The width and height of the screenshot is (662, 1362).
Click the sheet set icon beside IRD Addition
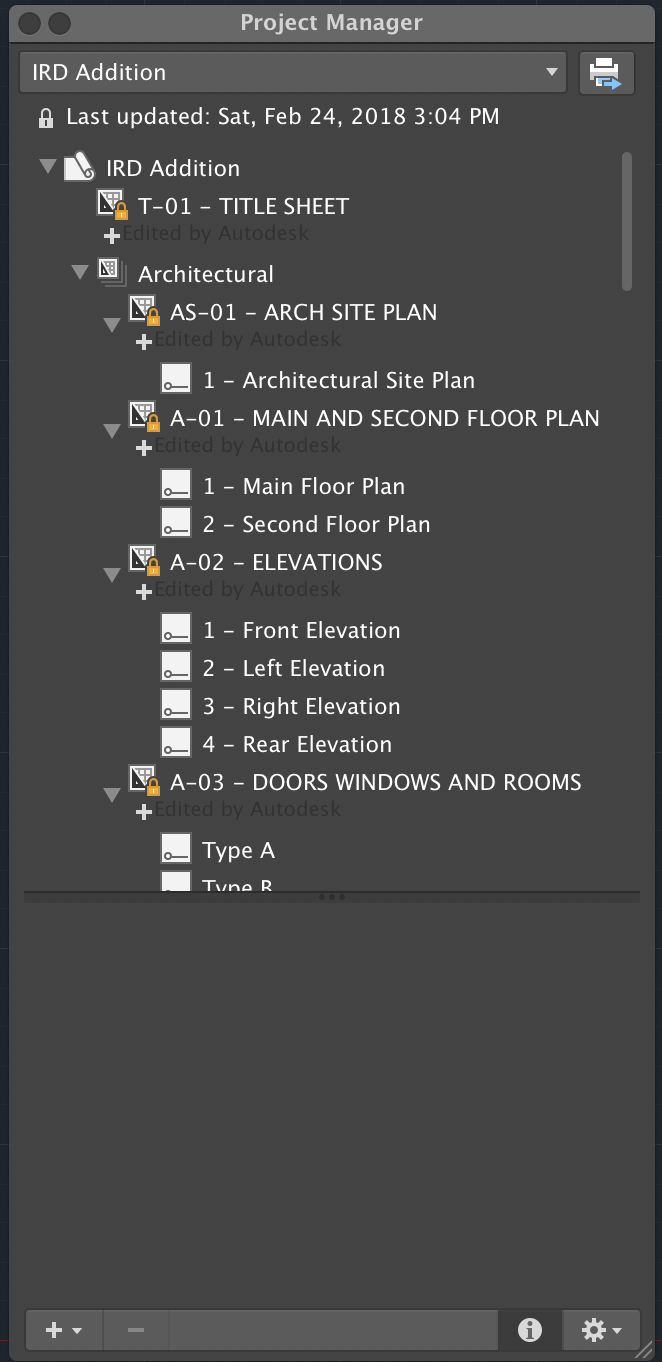click(x=78, y=166)
